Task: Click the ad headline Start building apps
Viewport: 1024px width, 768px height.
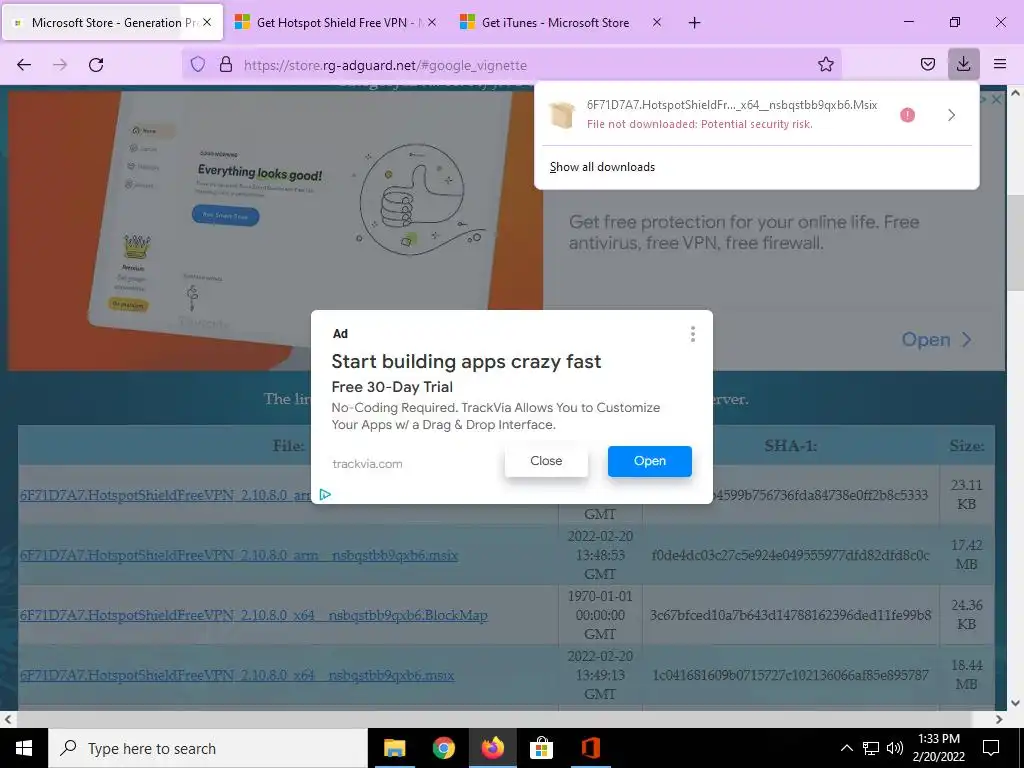Action: (466, 361)
